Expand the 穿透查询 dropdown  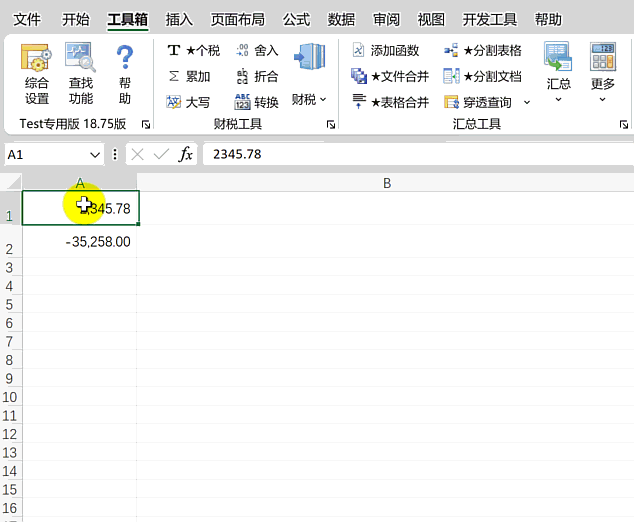[528, 102]
